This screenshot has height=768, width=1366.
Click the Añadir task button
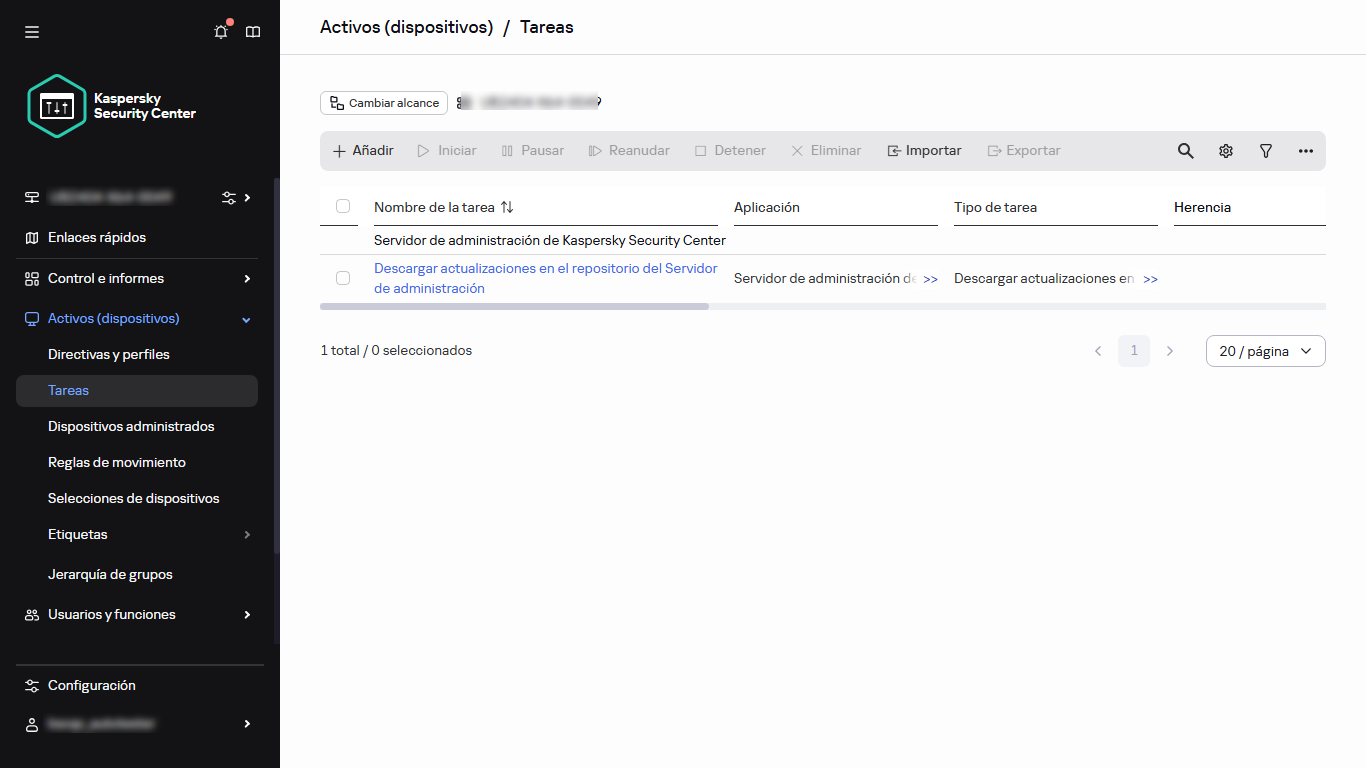tap(362, 150)
